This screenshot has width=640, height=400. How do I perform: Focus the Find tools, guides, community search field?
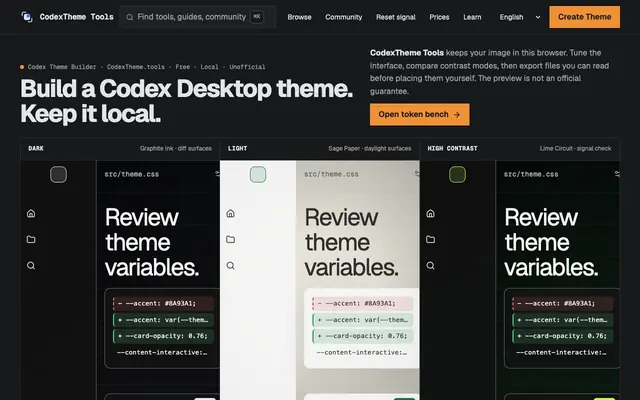[x=198, y=17]
